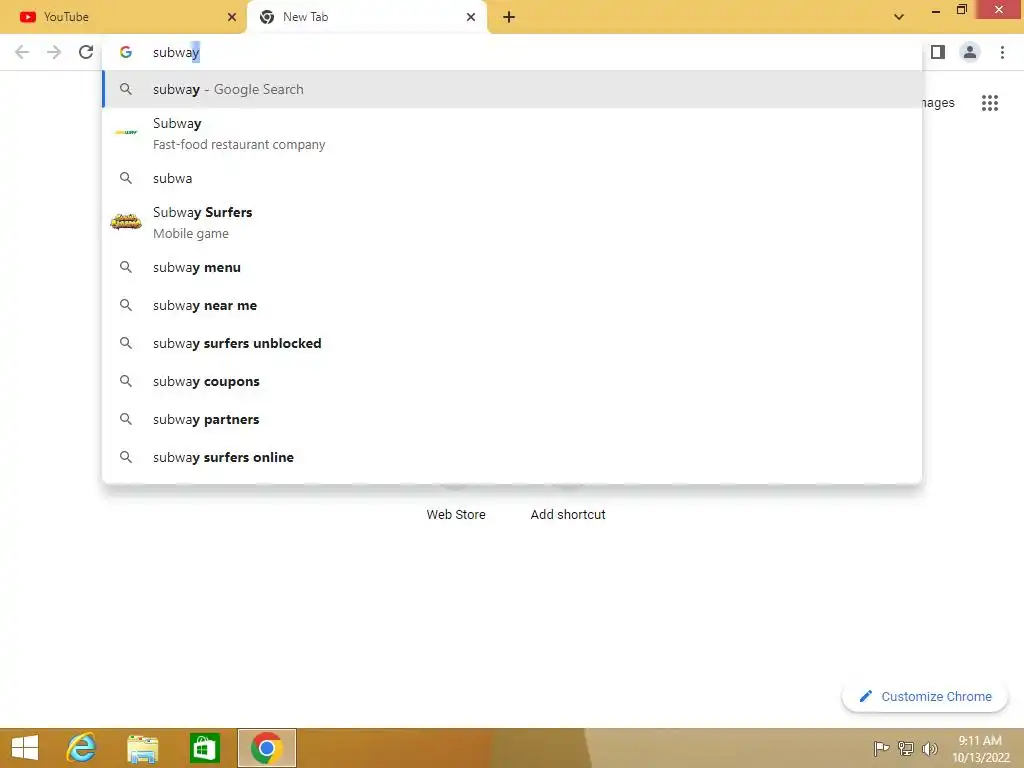The height and width of the screenshot is (768, 1024).
Task: Select 'subway near me' suggestion
Action: pyautogui.click(x=512, y=305)
